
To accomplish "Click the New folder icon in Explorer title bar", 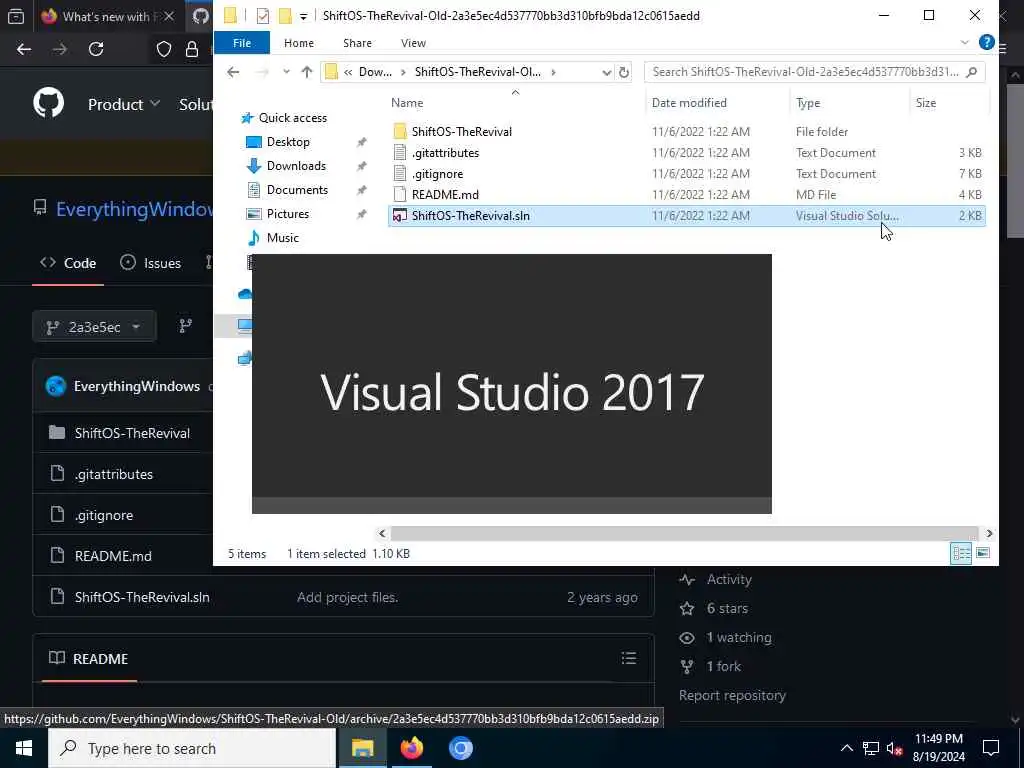I will point(285,16).
